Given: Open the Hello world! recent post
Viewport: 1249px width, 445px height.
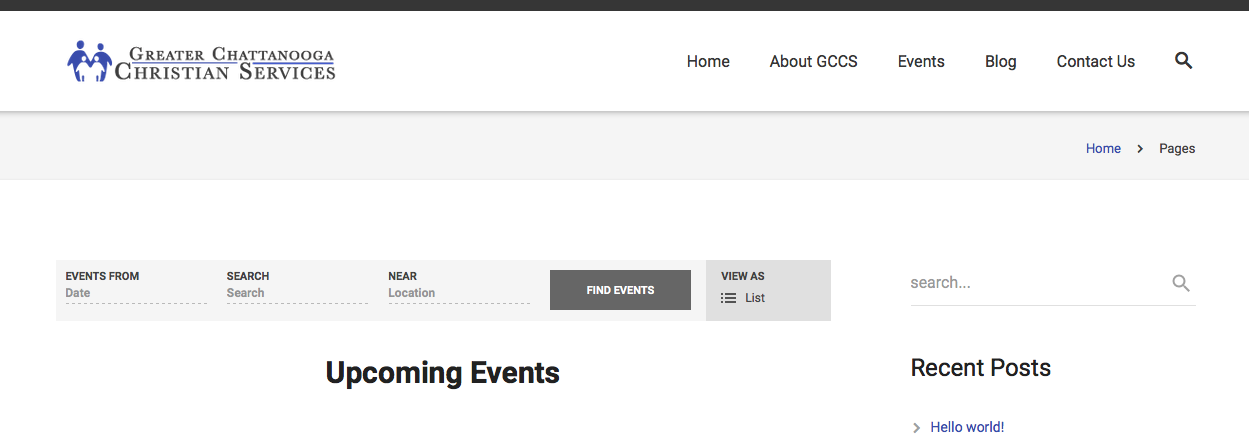Looking at the screenshot, I should pyautogui.click(x=967, y=427).
